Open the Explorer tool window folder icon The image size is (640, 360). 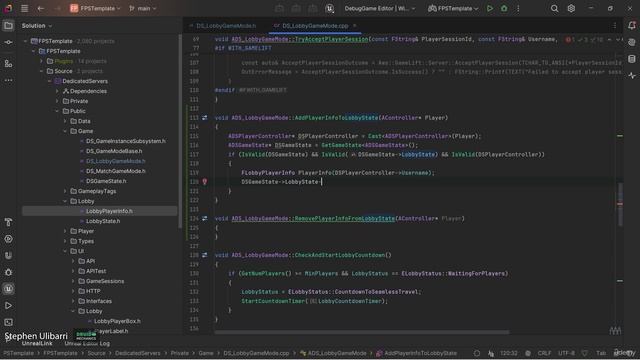pos(8,26)
